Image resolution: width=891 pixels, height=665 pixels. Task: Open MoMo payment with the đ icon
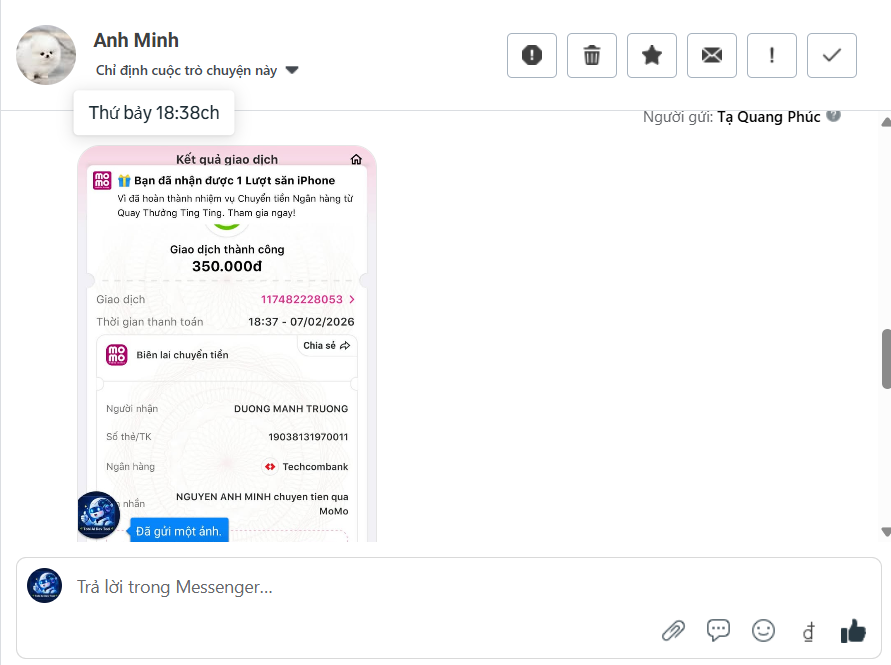tap(808, 630)
